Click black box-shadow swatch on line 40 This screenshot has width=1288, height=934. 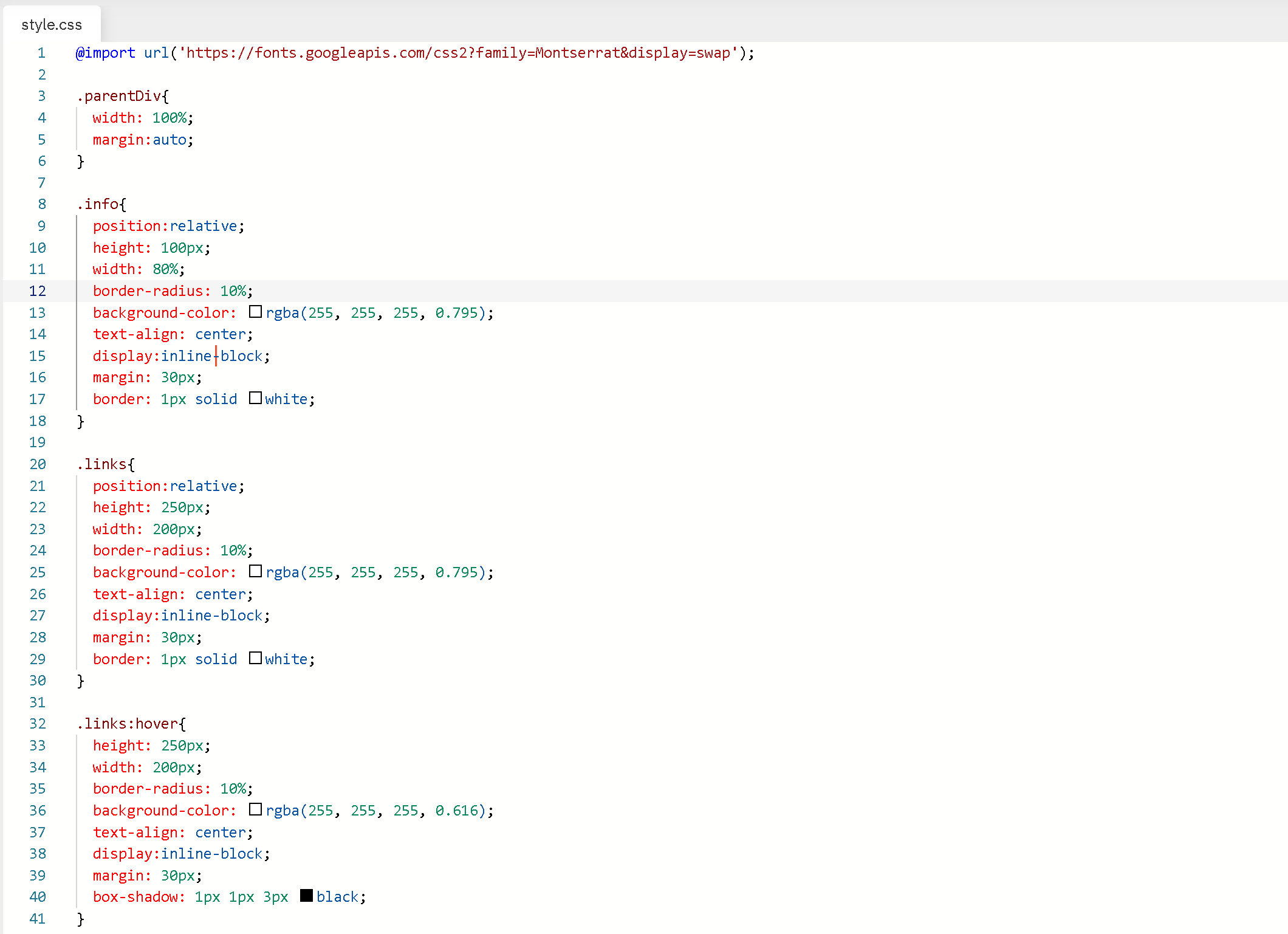[306, 896]
